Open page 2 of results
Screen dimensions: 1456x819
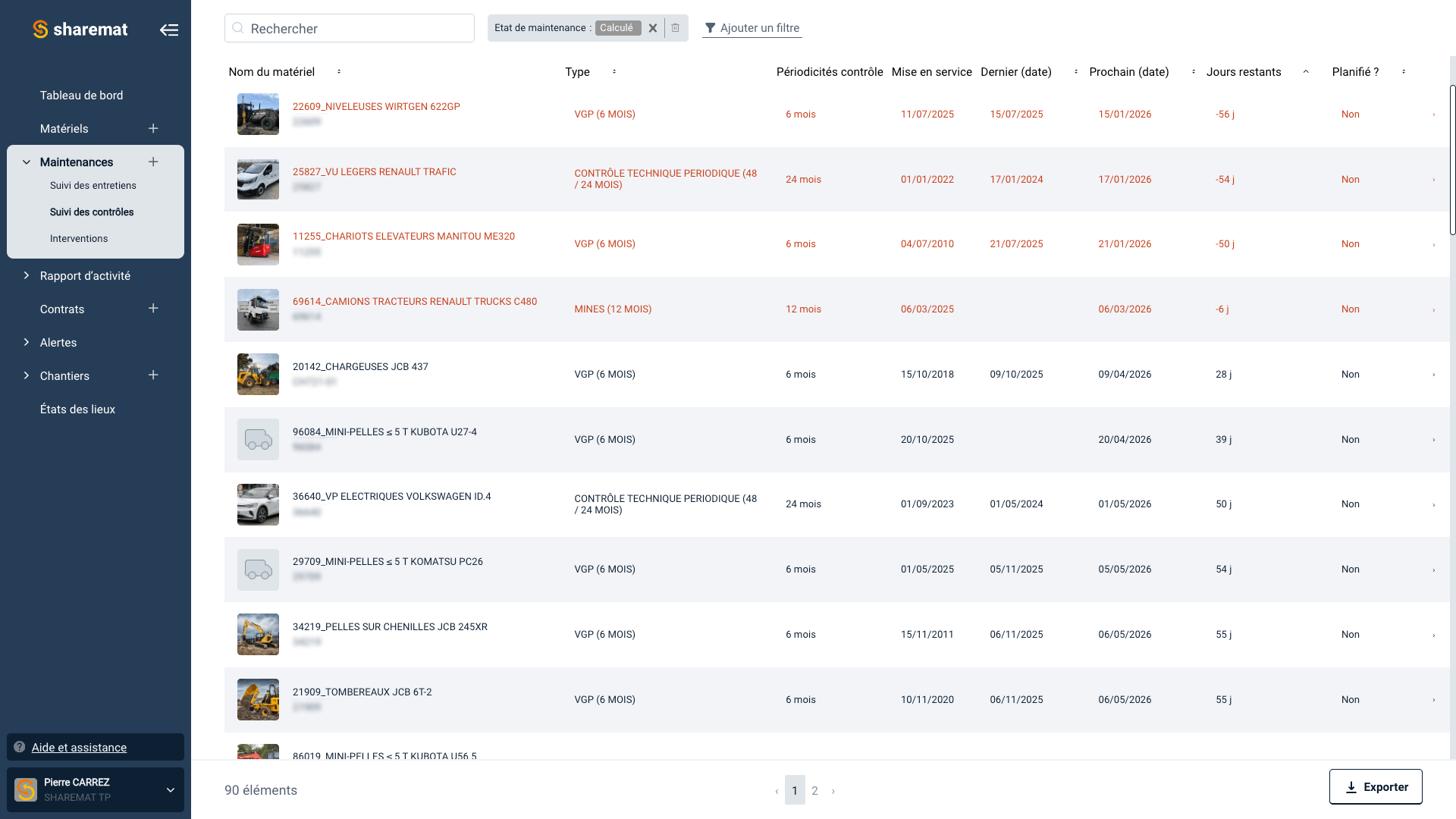pyautogui.click(x=814, y=790)
